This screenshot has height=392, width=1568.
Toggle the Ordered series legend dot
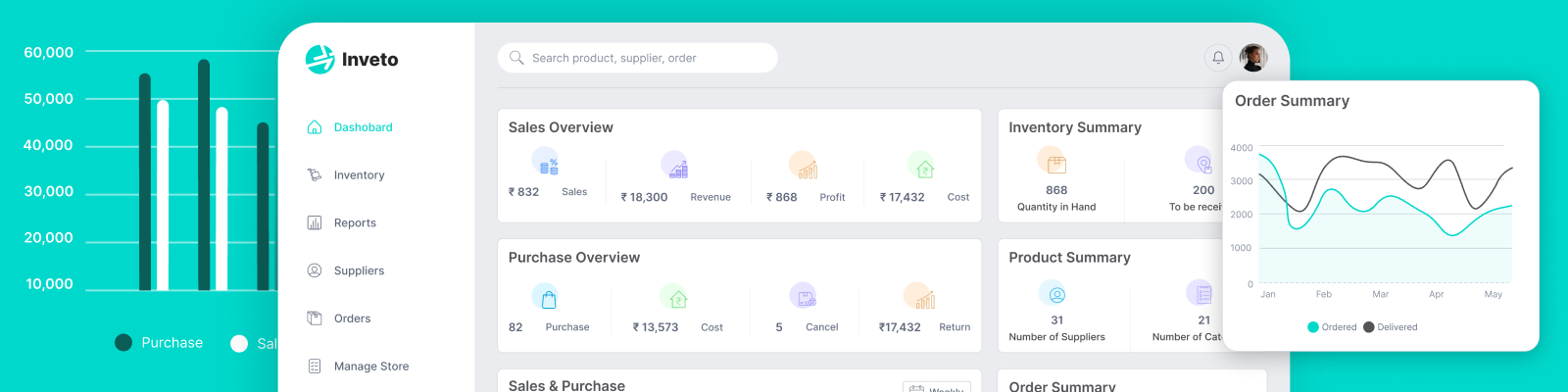pyautogui.click(x=1313, y=327)
